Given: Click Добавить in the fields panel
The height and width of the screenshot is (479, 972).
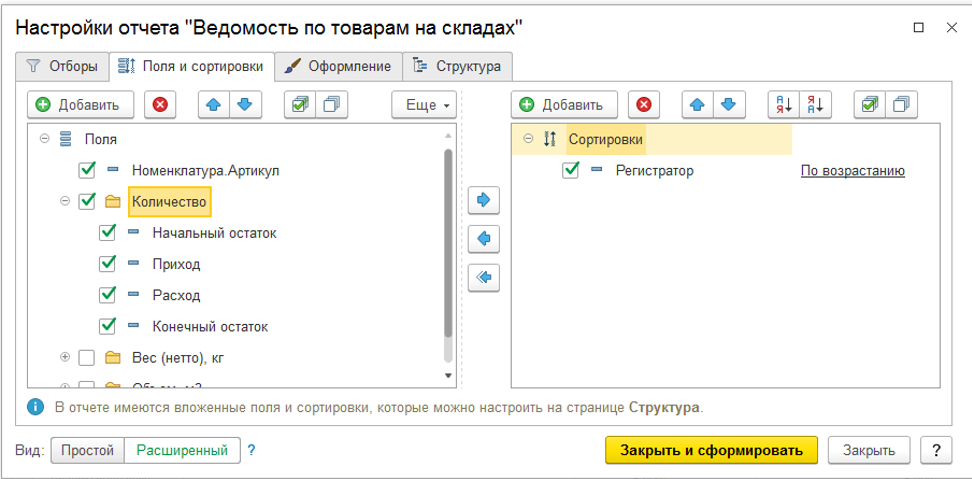Looking at the screenshot, I should pos(81,105).
